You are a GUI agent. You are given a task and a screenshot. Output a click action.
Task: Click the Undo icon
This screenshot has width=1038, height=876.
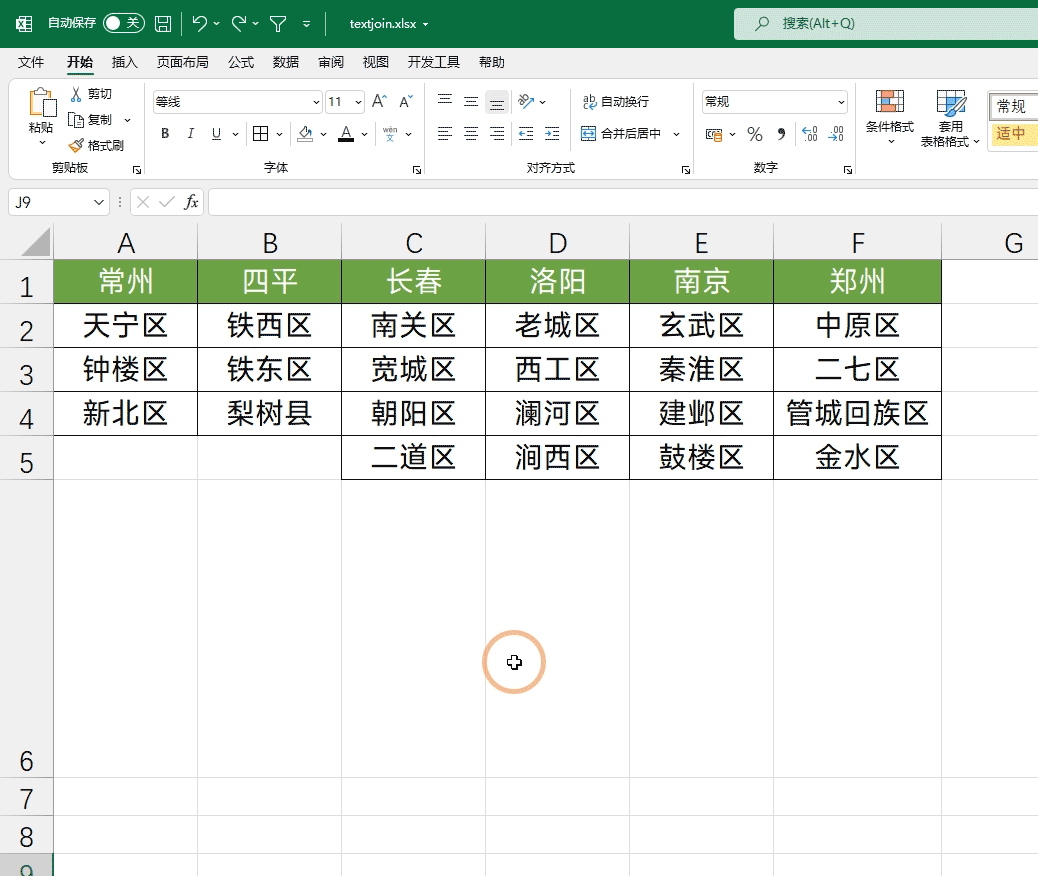(x=197, y=24)
